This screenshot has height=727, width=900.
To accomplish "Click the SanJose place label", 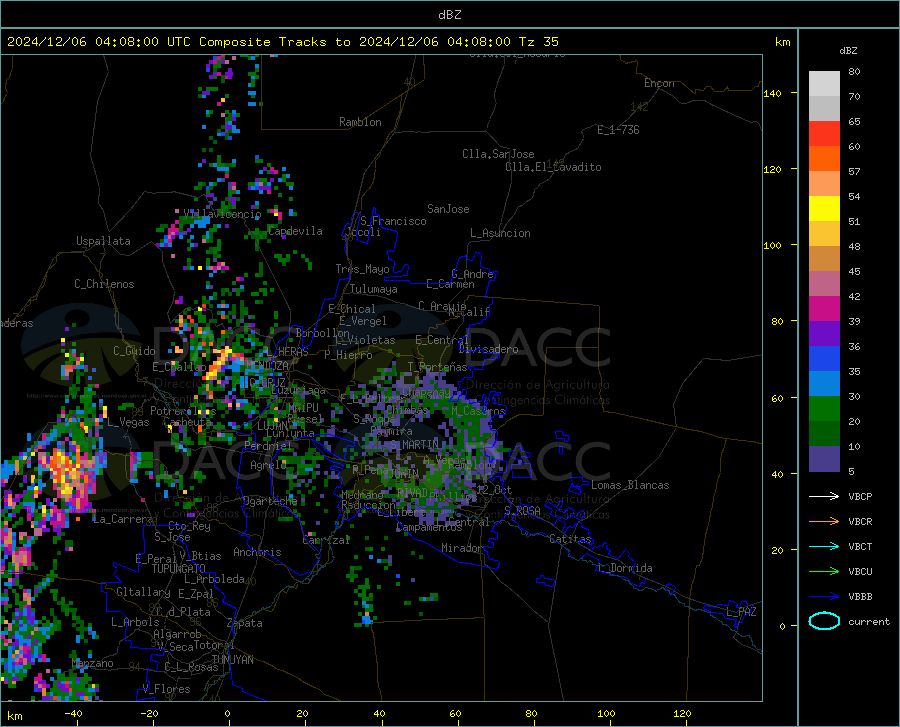I will pyautogui.click(x=448, y=209).
